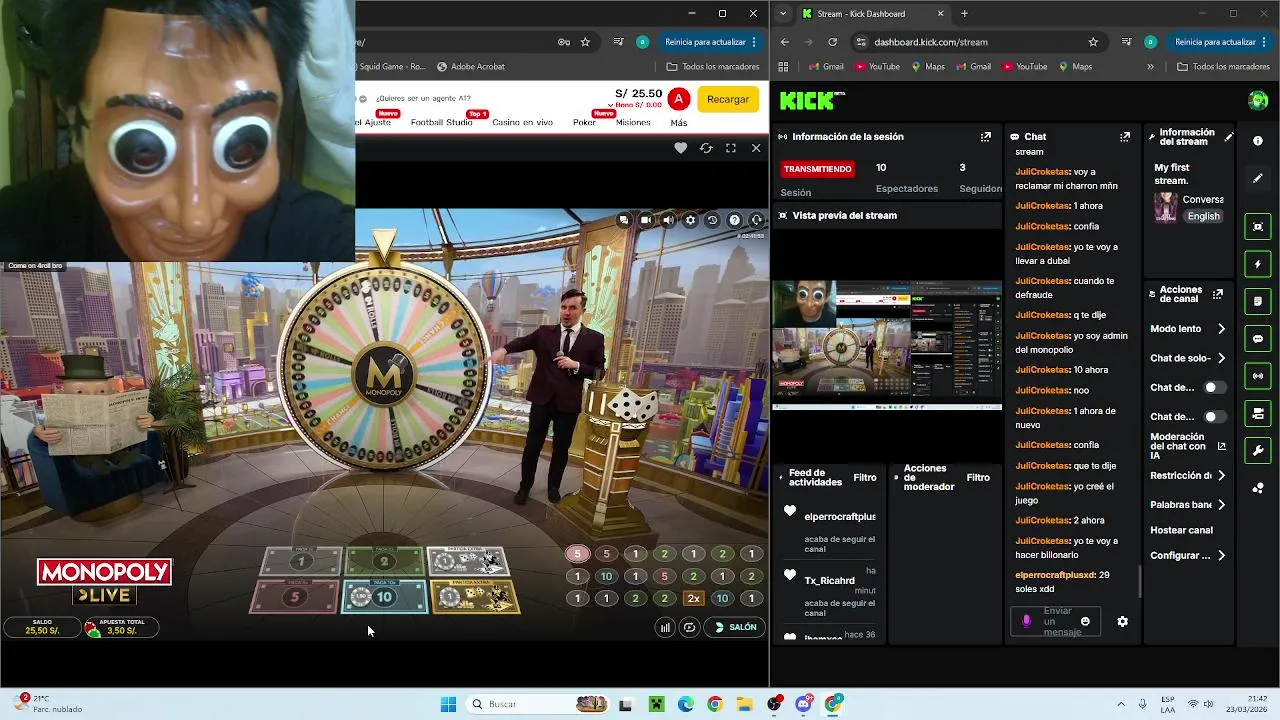Toggle the first Chat de... switch
The image size is (1280, 720).
[x=1214, y=387]
